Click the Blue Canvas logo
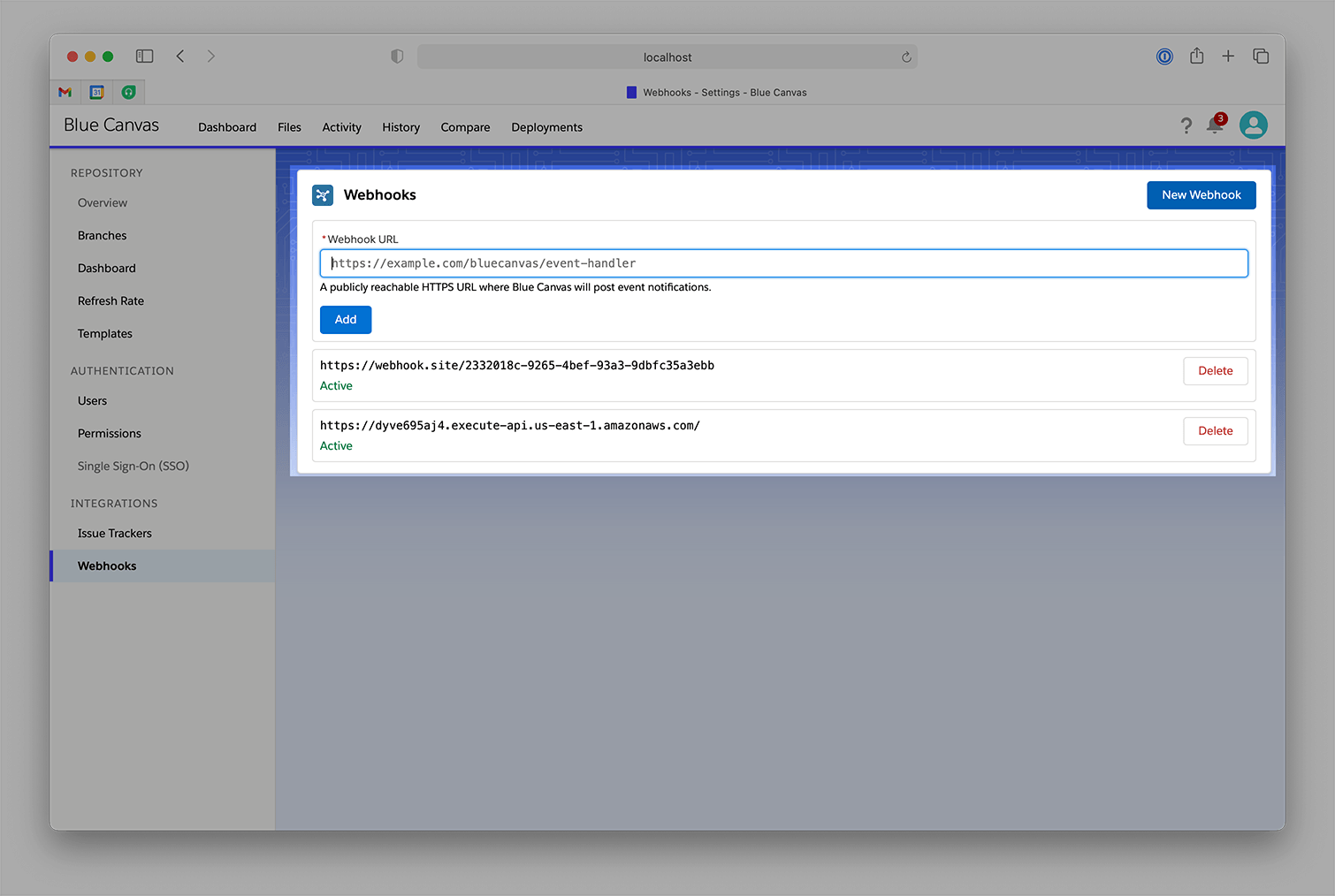This screenshot has width=1335, height=896. (111, 125)
